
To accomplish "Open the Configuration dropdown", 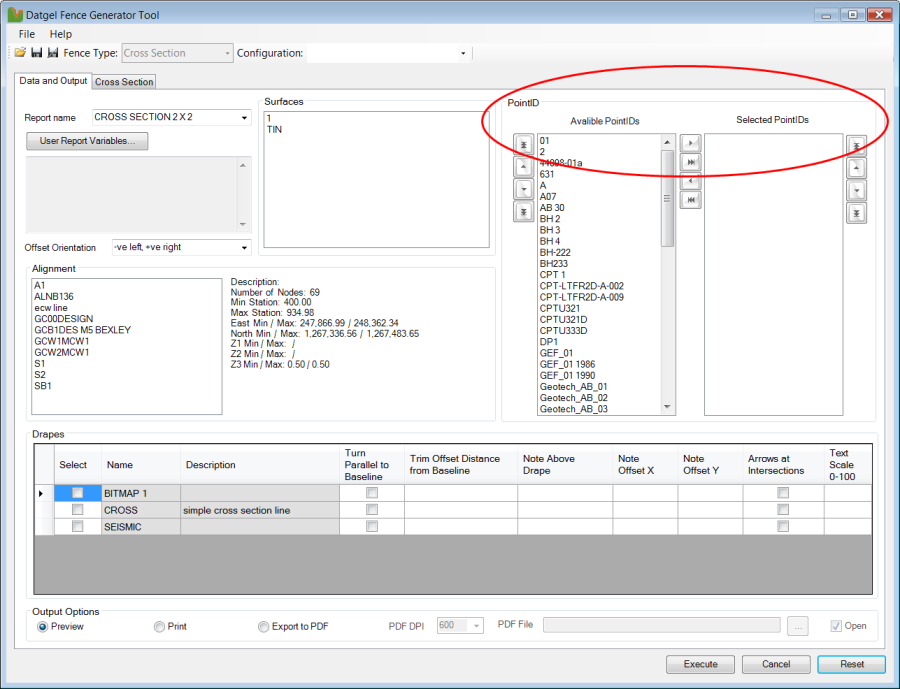I will 463,53.
